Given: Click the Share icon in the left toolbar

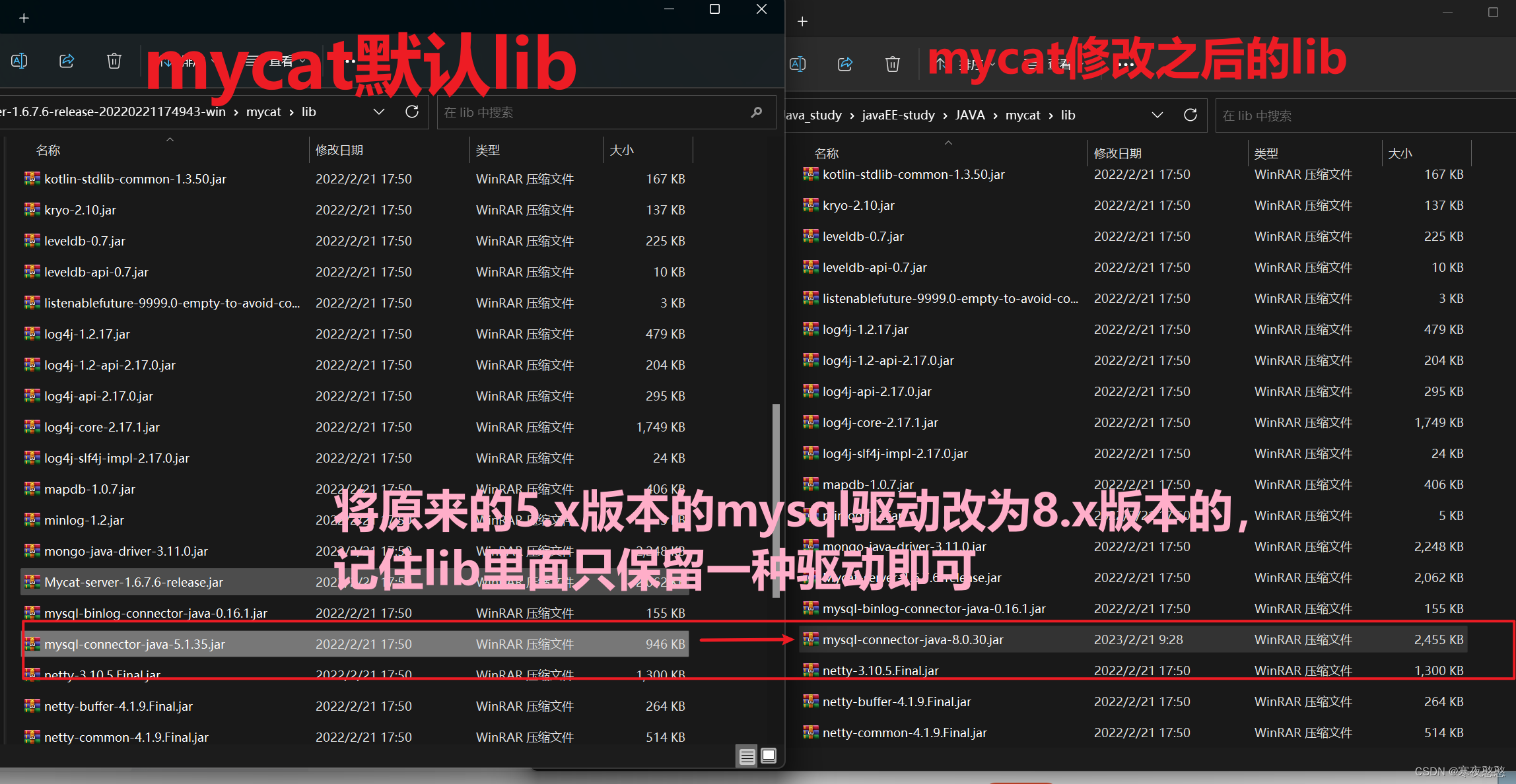Looking at the screenshot, I should pyautogui.click(x=66, y=60).
